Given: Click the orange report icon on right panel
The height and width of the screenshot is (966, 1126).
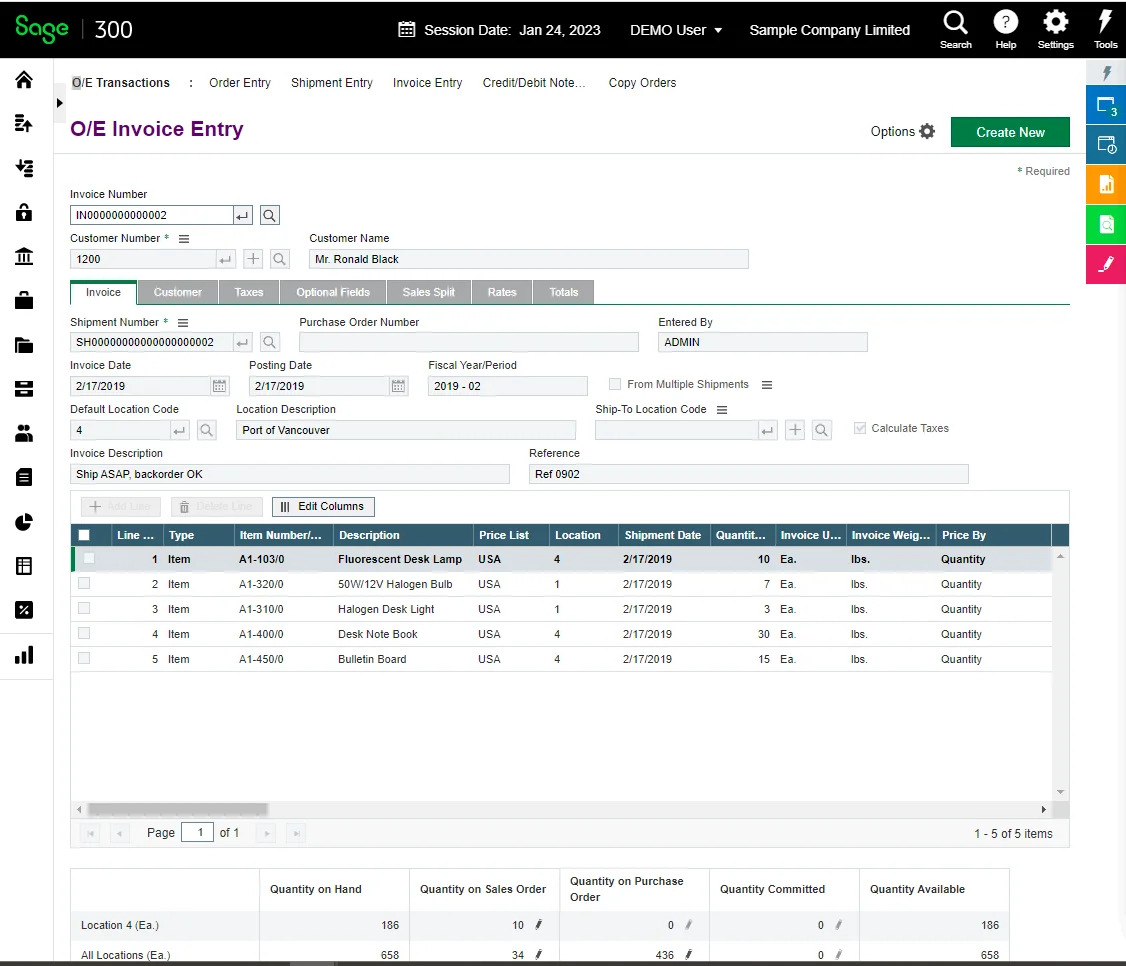Looking at the screenshot, I should 1106,184.
